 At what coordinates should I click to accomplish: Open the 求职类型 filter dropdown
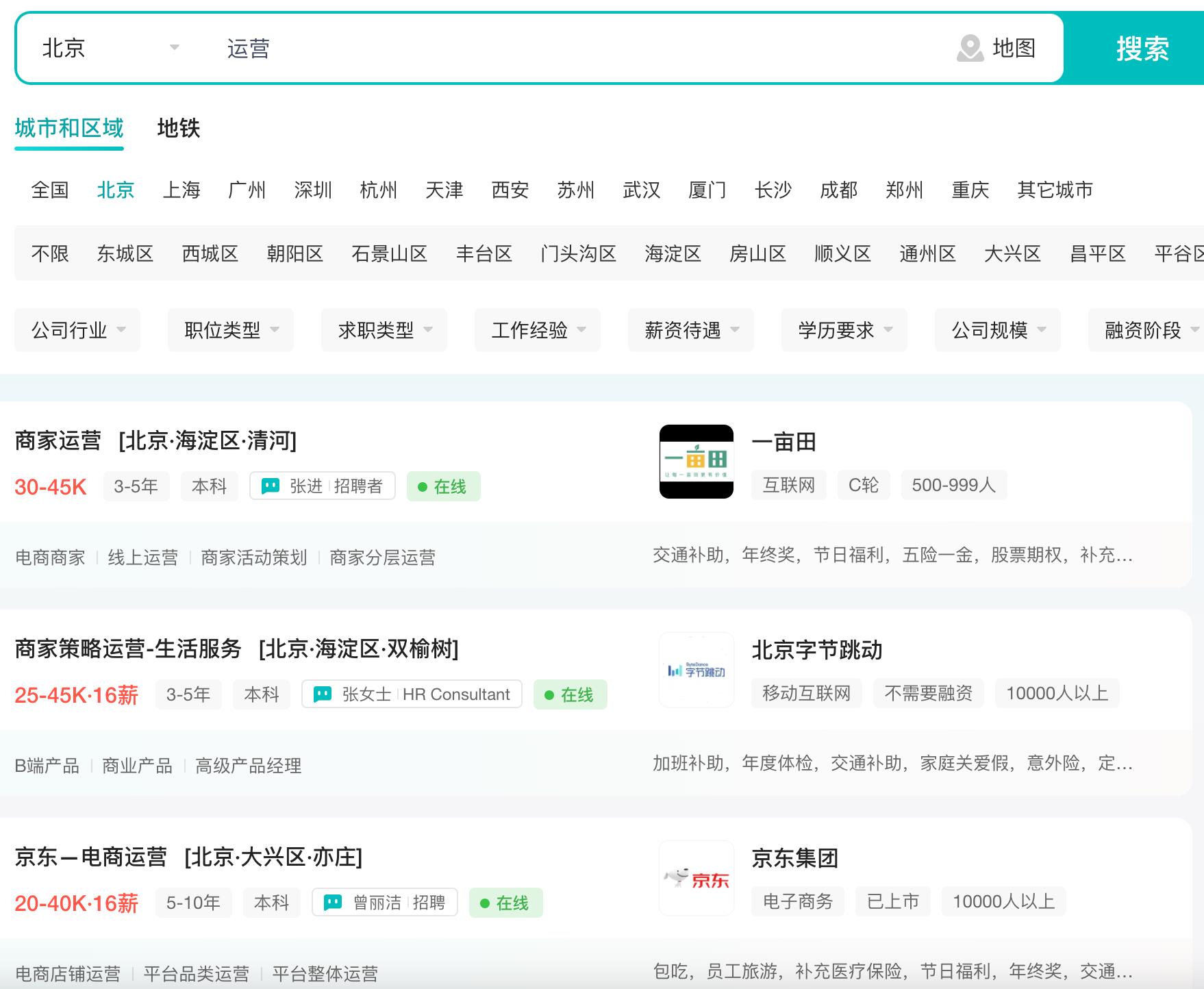384,330
